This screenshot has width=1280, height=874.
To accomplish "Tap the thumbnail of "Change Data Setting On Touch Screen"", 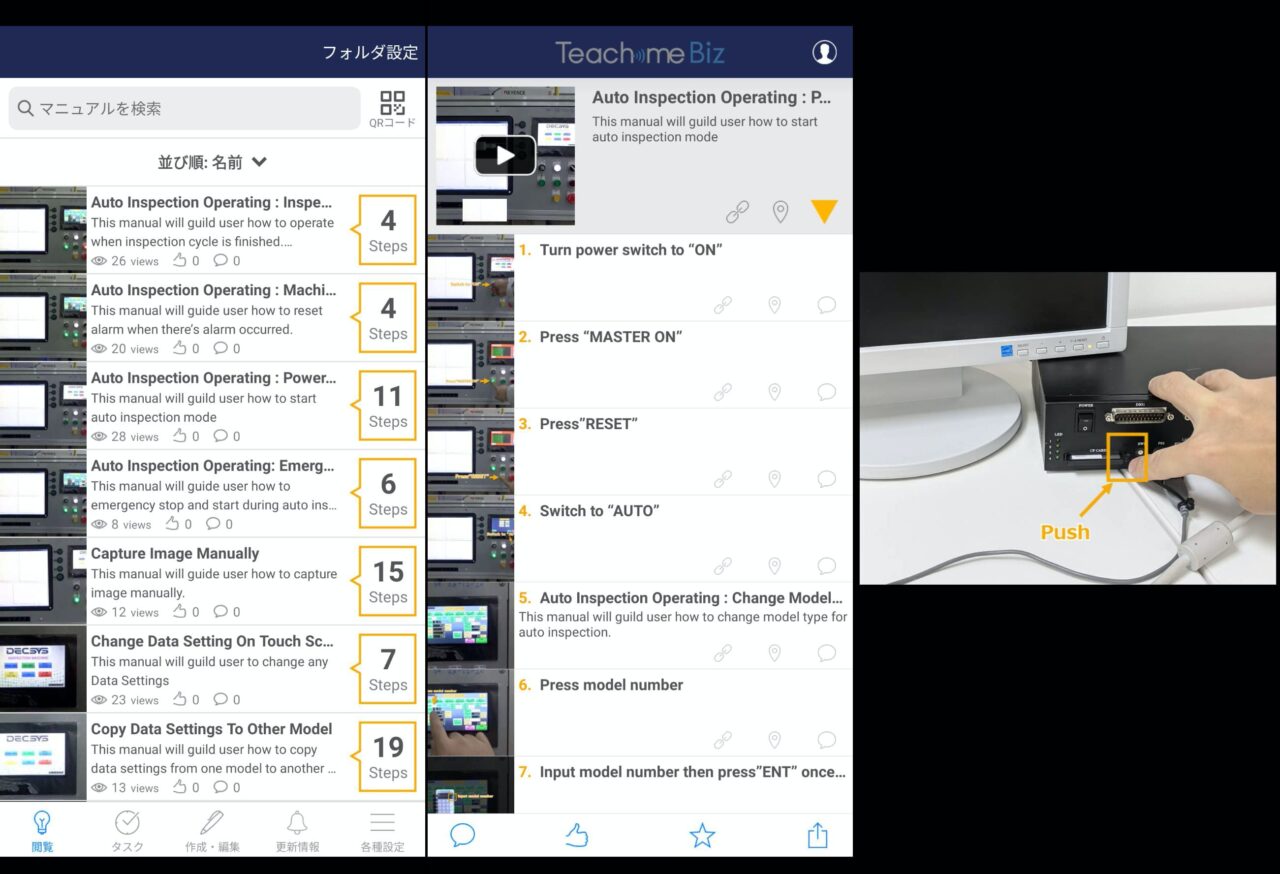I will (42, 668).
